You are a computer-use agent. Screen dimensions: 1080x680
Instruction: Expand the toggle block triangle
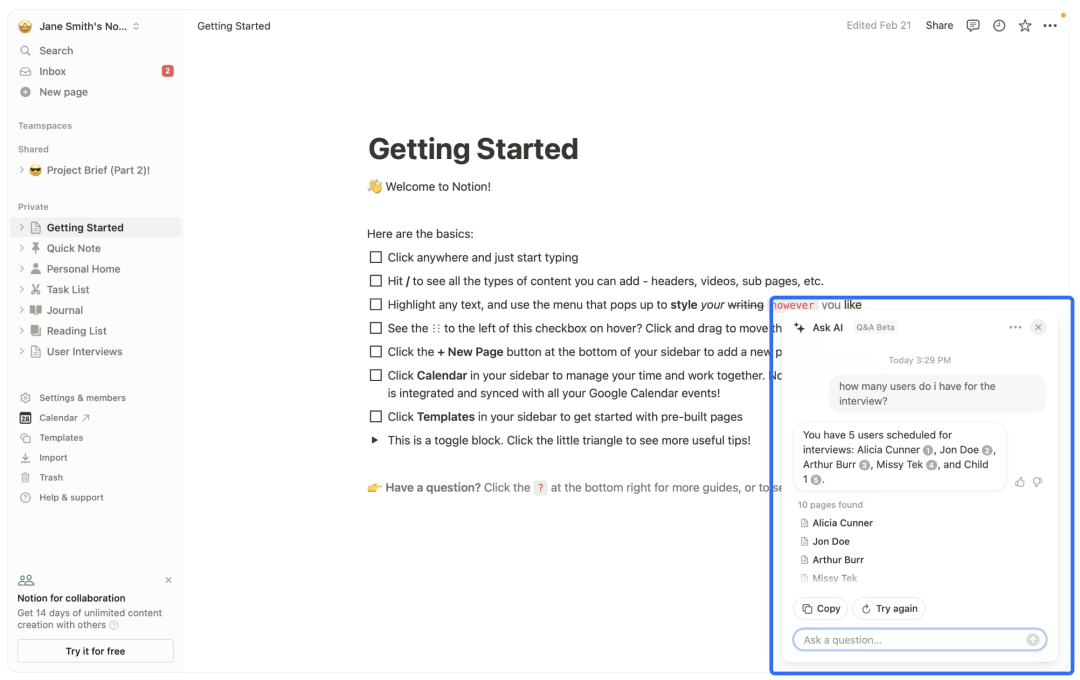pyautogui.click(x=375, y=440)
